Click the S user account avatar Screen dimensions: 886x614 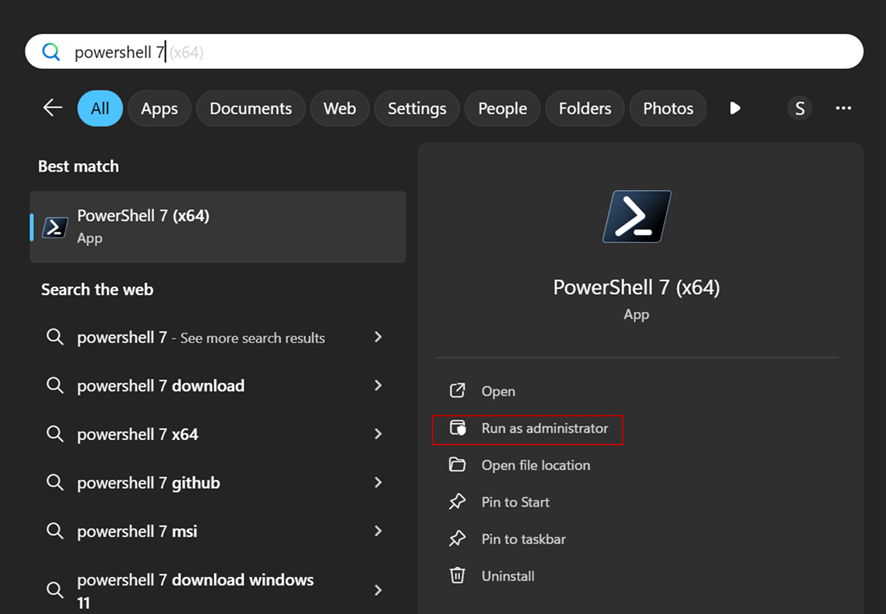tap(798, 108)
